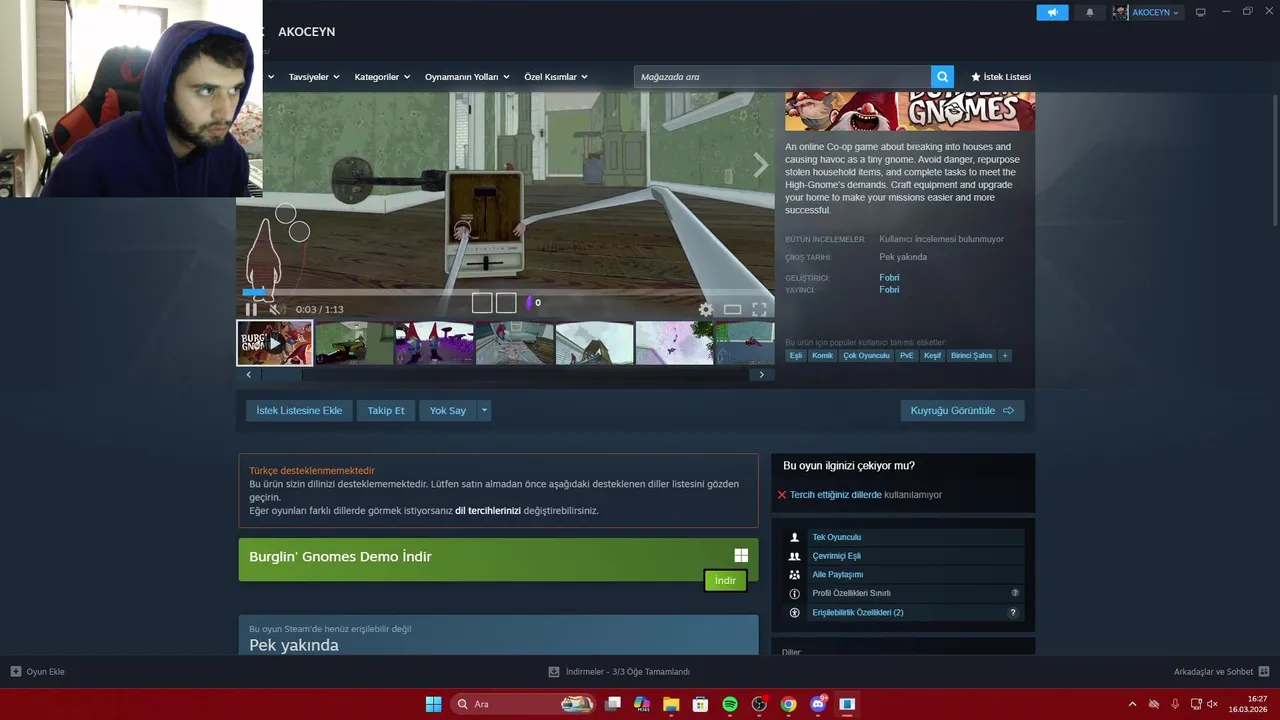Image resolution: width=1280 pixels, height=720 pixels.
Task: Open video settings gear icon
Action: (x=706, y=310)
